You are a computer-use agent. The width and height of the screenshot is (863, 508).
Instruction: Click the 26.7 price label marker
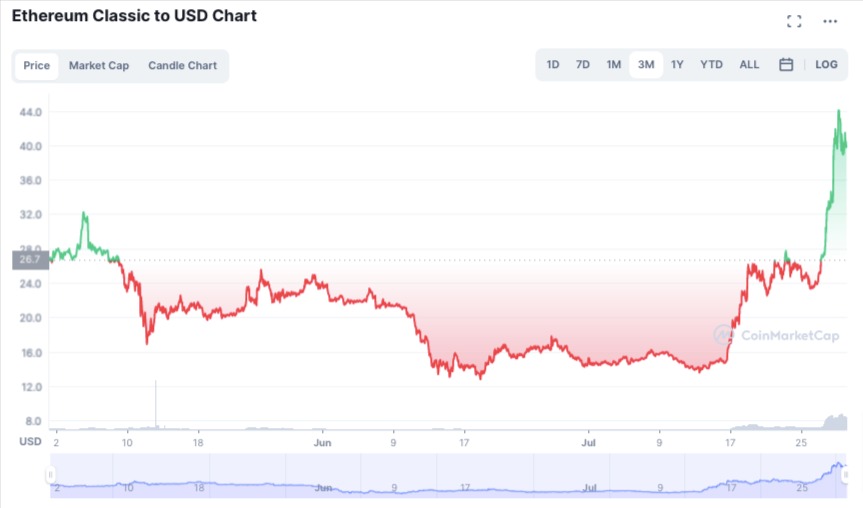pyautogui.click(x=30, y=260)
